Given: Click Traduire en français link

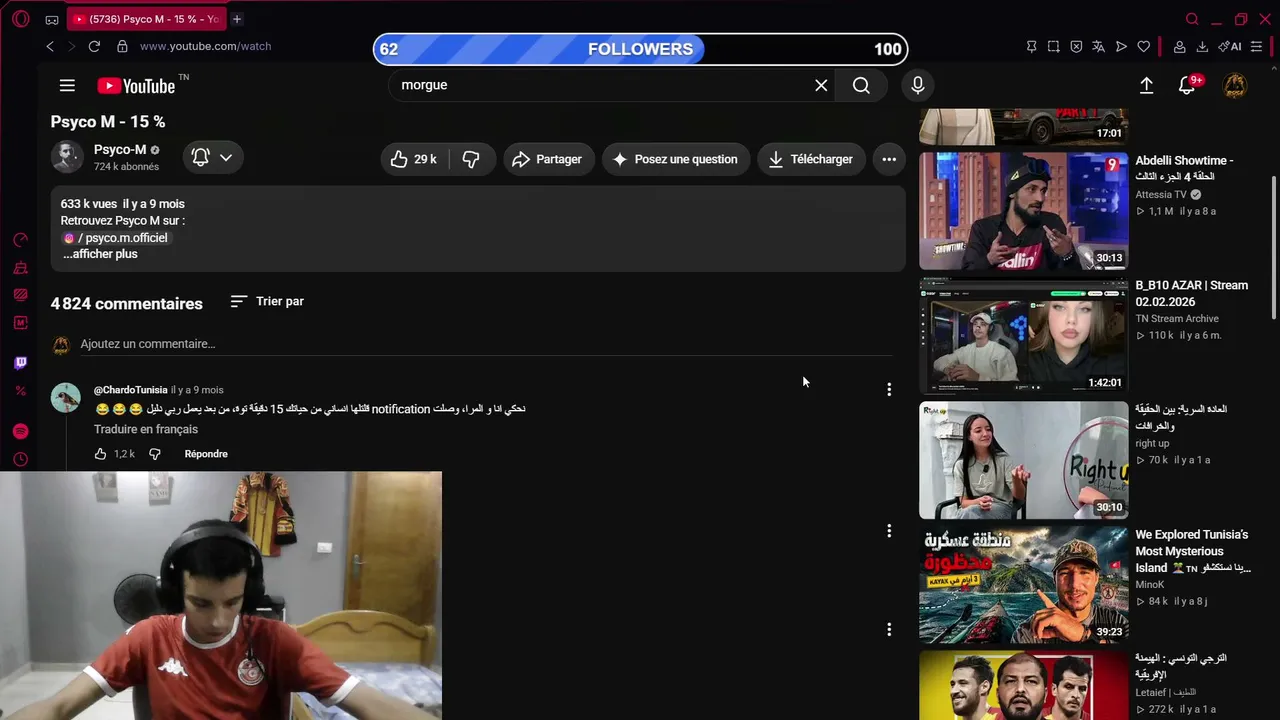Looking at the screenshot, I should [x=146, y=429].
